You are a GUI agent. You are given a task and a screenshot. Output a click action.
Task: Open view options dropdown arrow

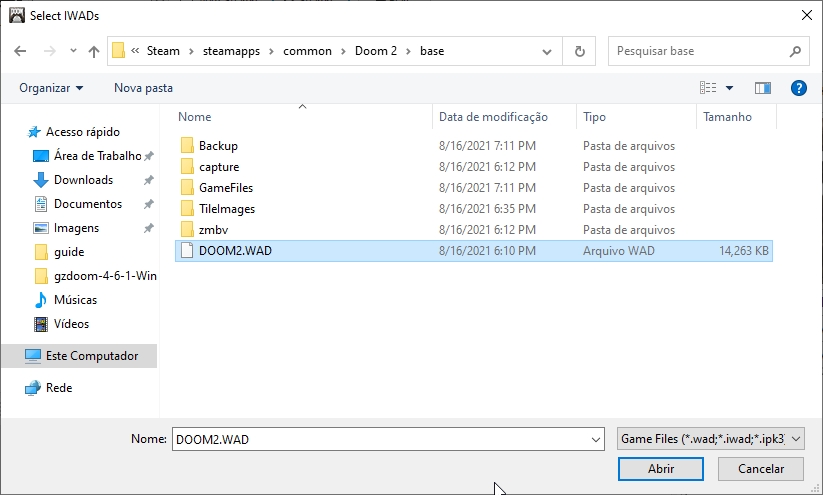pyautogui.click(x=730, y=88)
